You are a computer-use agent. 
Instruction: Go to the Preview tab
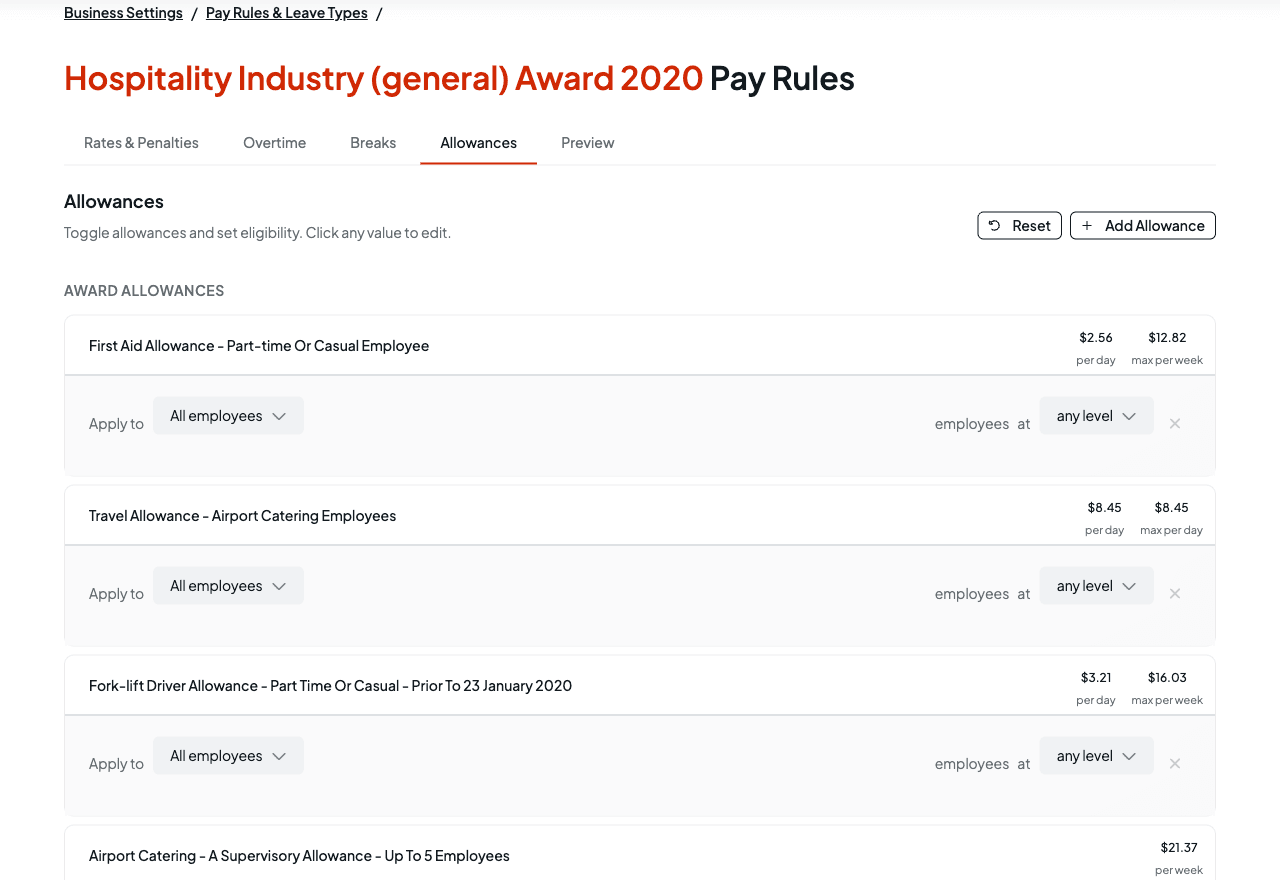click(587, 143)
